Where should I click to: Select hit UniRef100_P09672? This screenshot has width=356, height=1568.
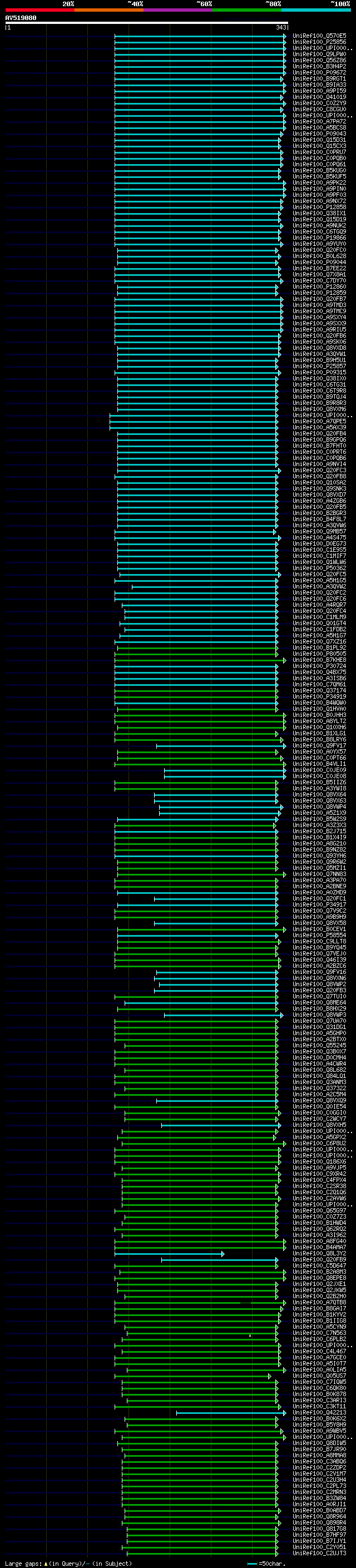[x=319, y=72]
